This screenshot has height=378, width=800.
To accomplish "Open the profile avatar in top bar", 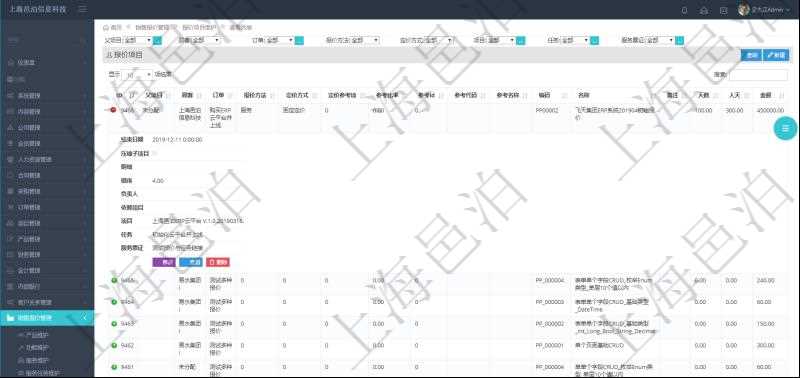I will coord(744,10).
